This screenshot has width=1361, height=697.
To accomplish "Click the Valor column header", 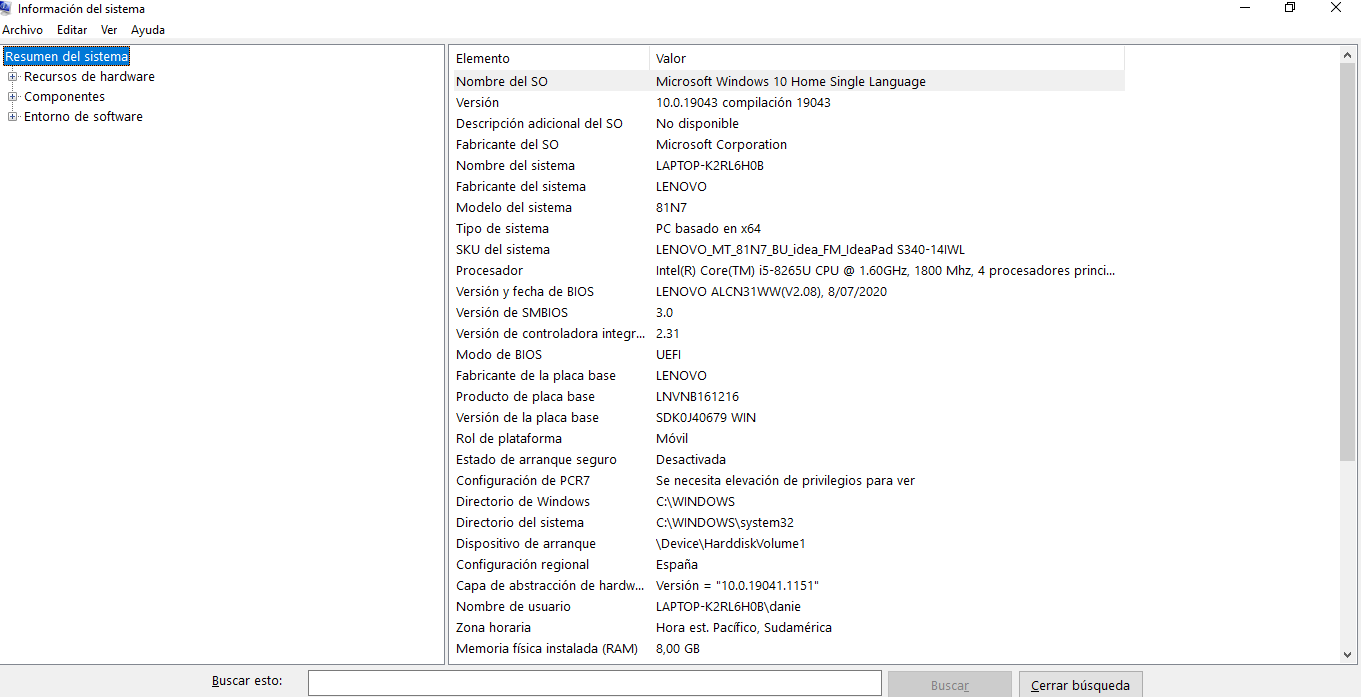I will (x=887, y=58).
